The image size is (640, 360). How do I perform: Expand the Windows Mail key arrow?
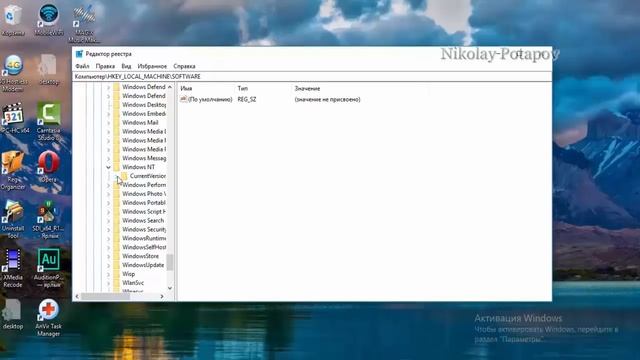tap(108, 122)
